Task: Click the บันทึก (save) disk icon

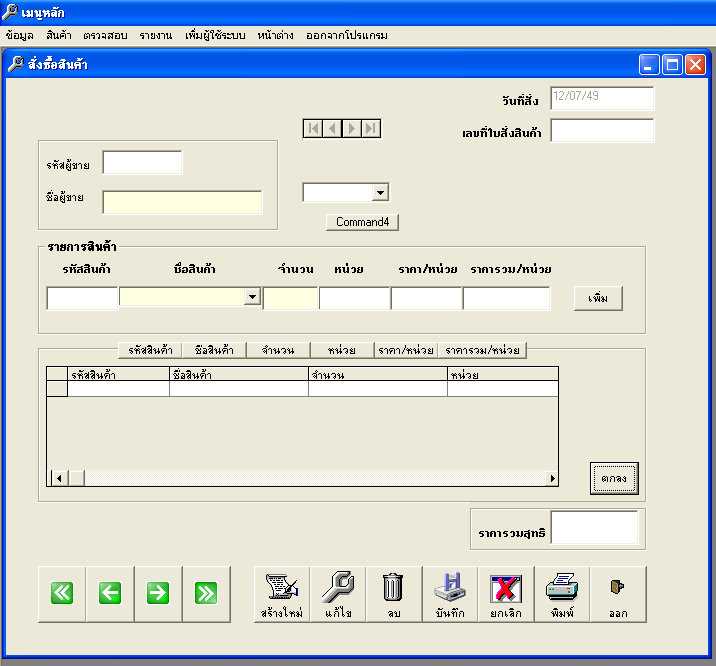Action: [450, 594]
